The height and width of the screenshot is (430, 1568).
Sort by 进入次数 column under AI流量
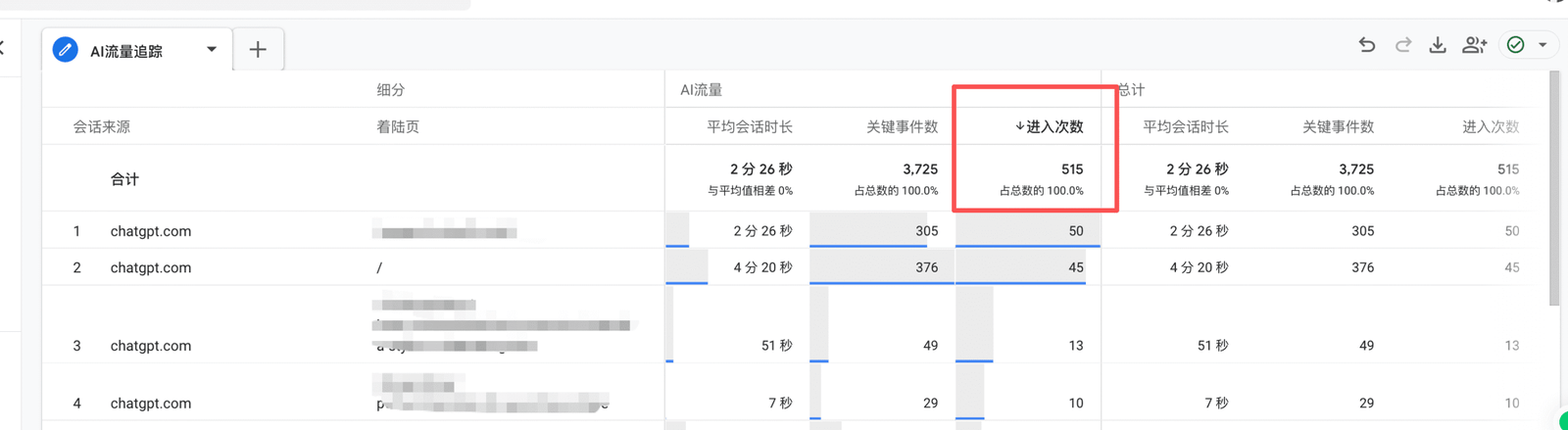coord(1049,126)
